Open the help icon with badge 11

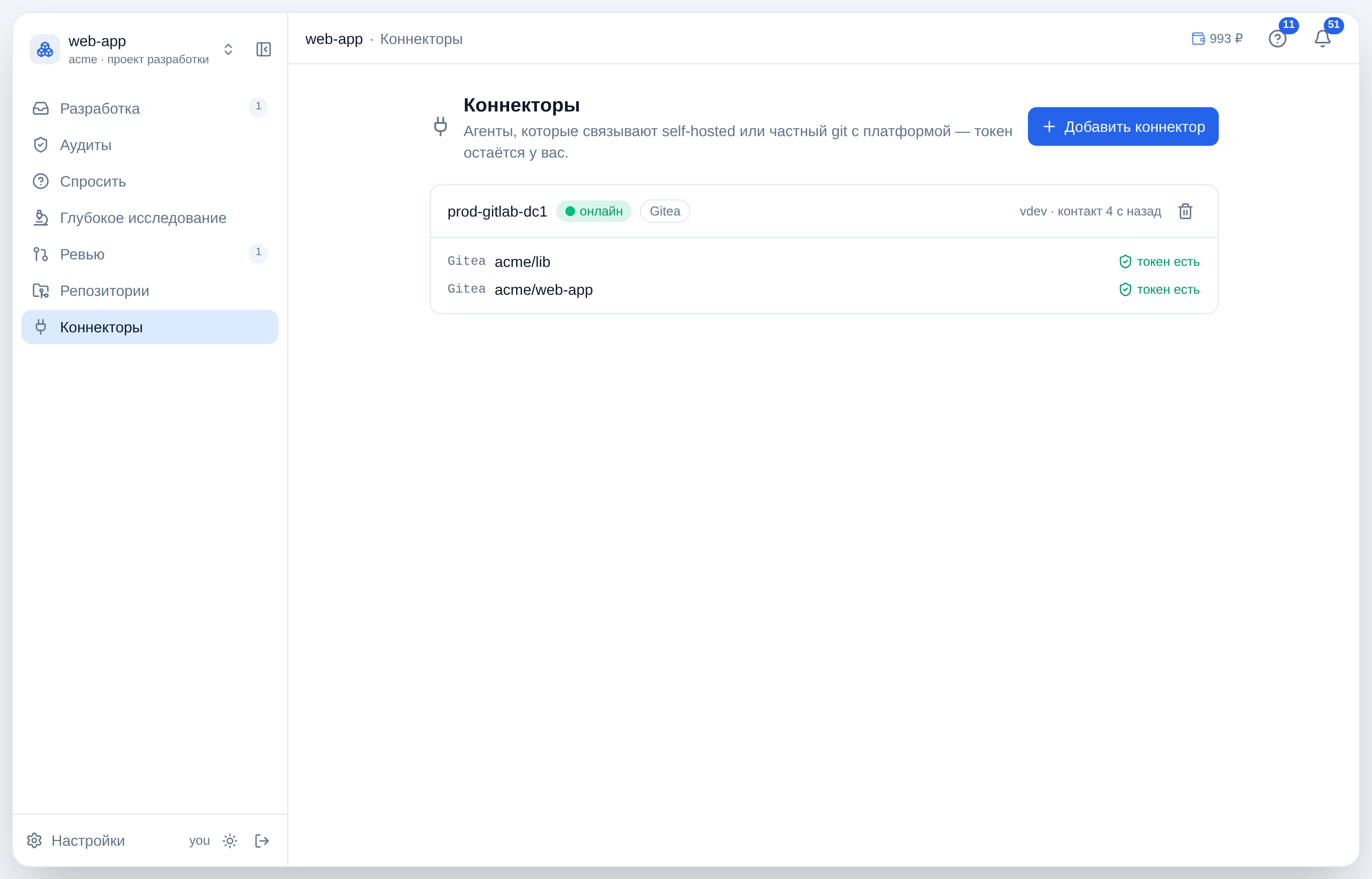[x=1278, y=39]
